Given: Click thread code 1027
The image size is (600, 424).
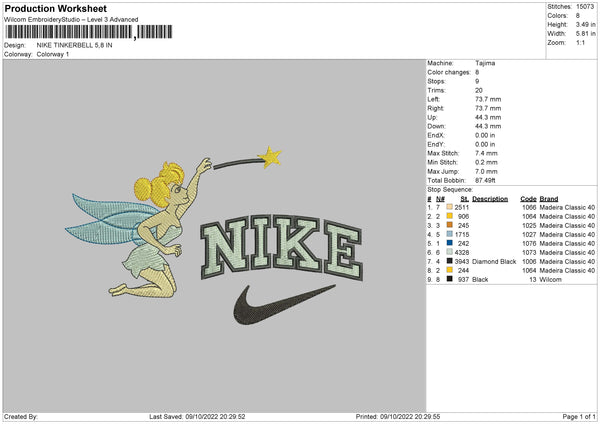Looking at the screenshot, I should tap(529, 235).
